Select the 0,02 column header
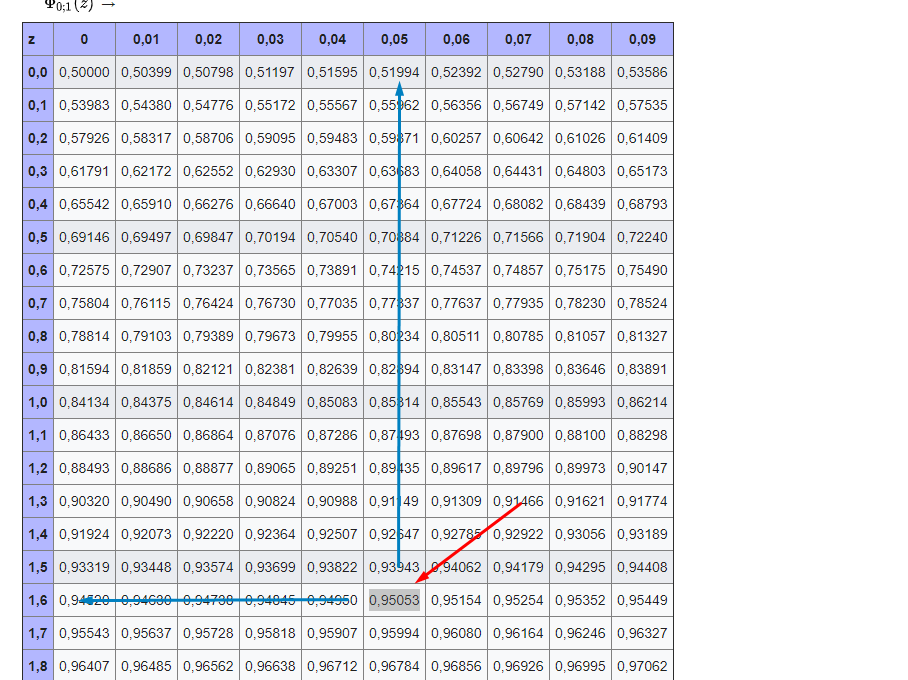Screen dimensions: 908x680 (208, 39)
